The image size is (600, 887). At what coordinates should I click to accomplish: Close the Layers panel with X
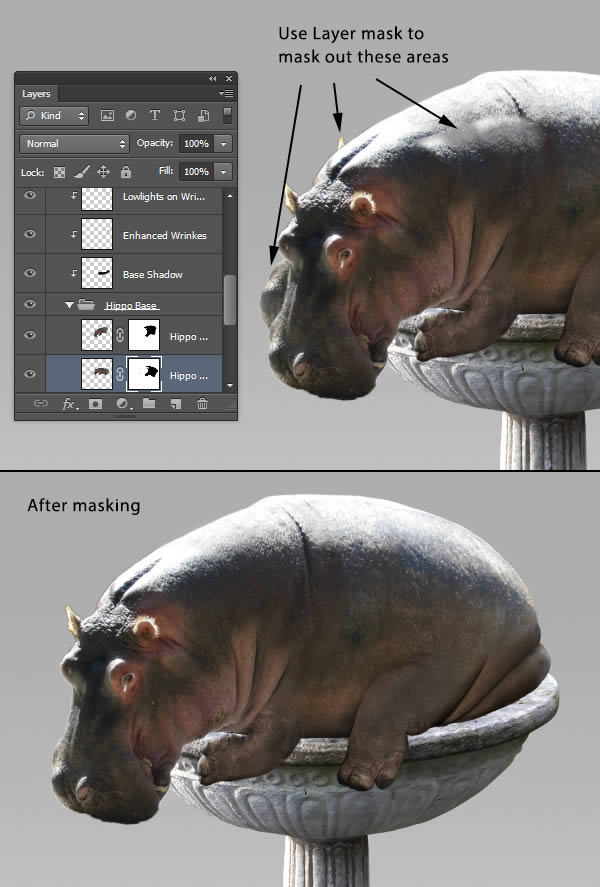point(228,79)
